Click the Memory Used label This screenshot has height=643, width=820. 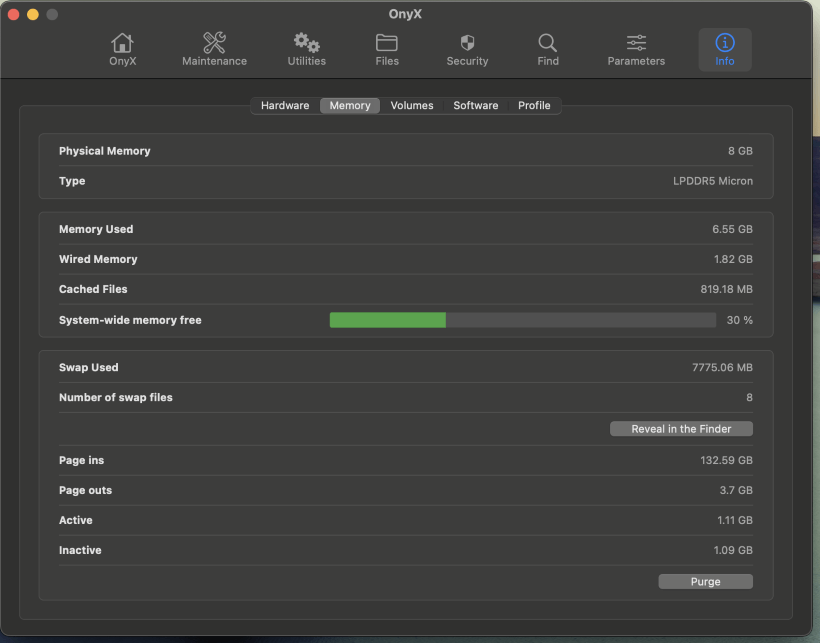[96, 229]
